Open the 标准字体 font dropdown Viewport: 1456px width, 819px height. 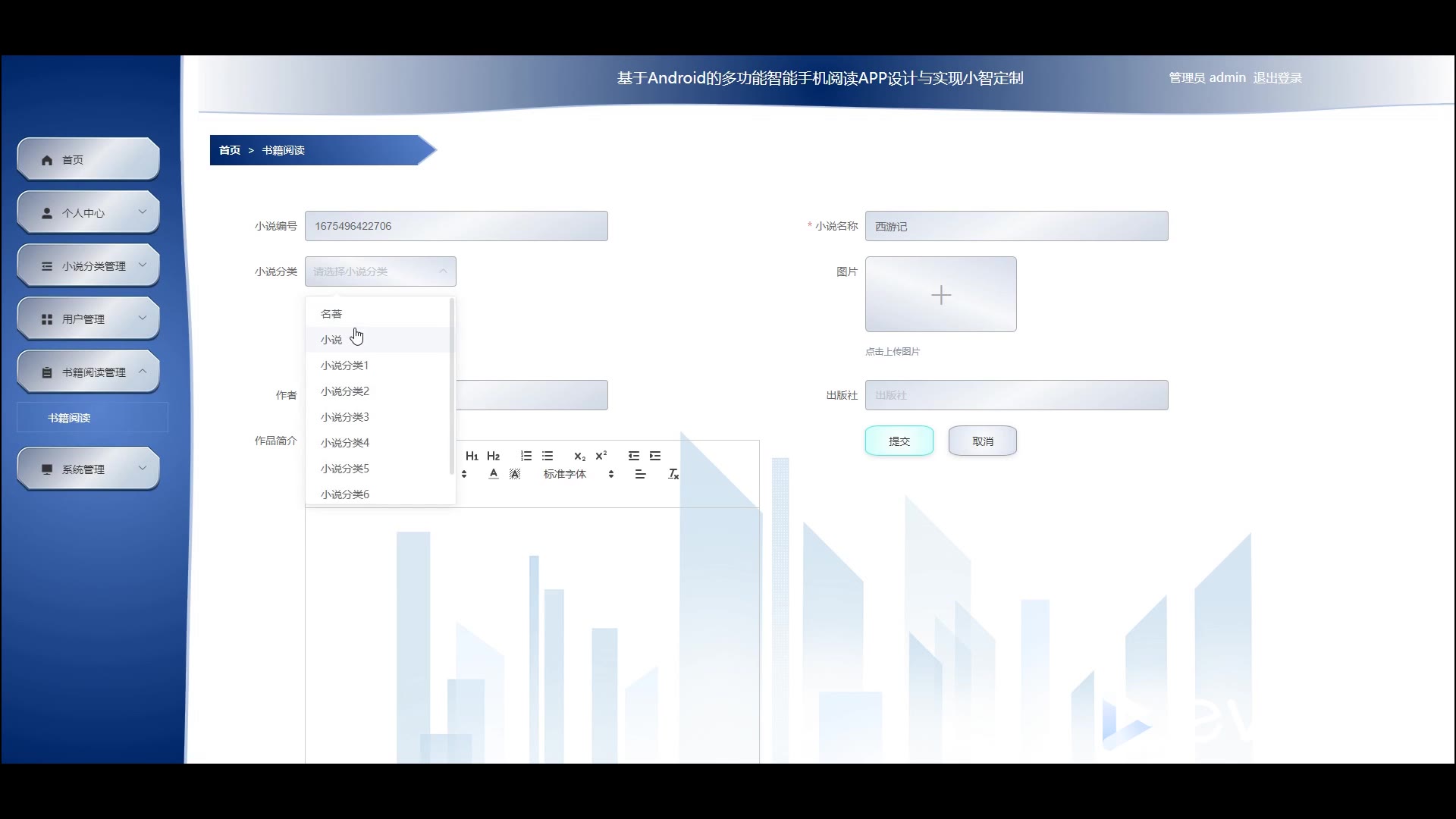pyautogui.click(x=576, y=474)
